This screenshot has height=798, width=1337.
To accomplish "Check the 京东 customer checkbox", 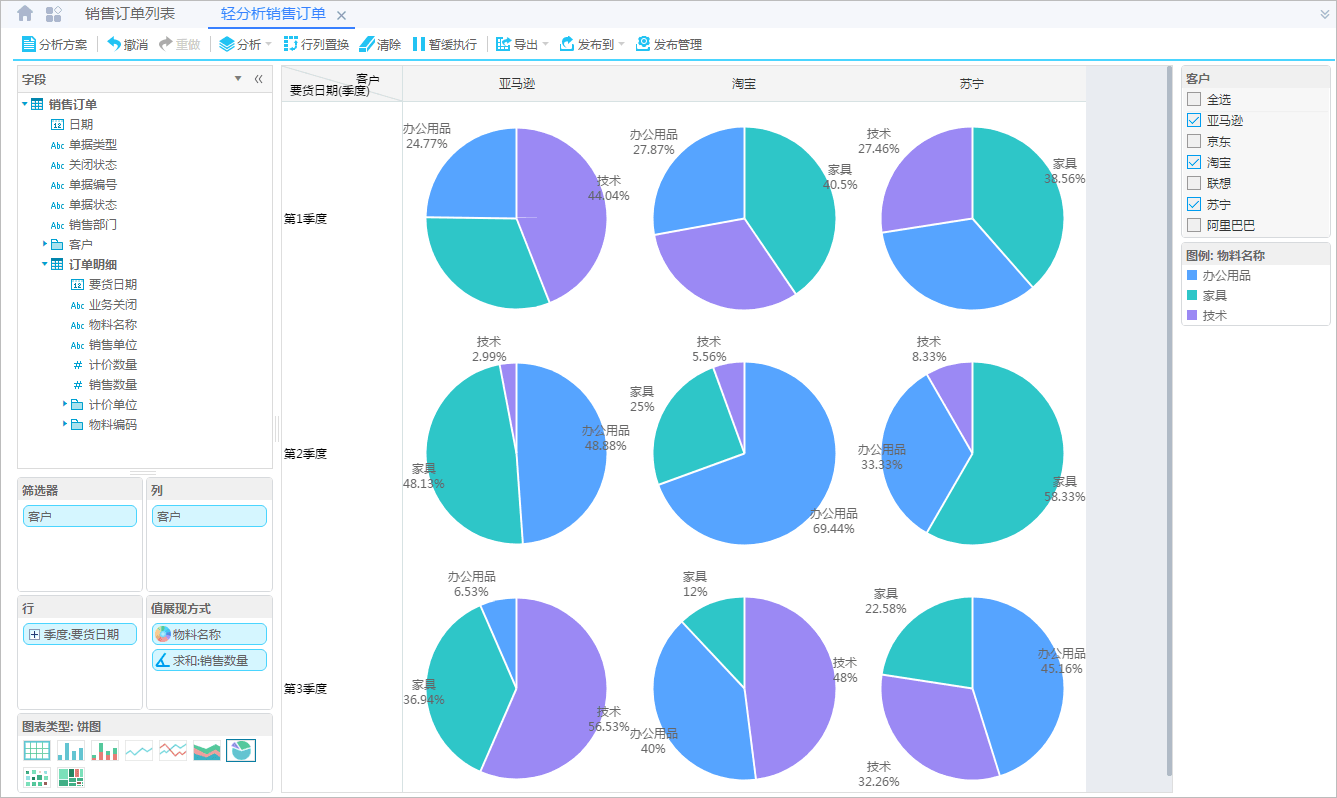I will (x=1194, y=141).
